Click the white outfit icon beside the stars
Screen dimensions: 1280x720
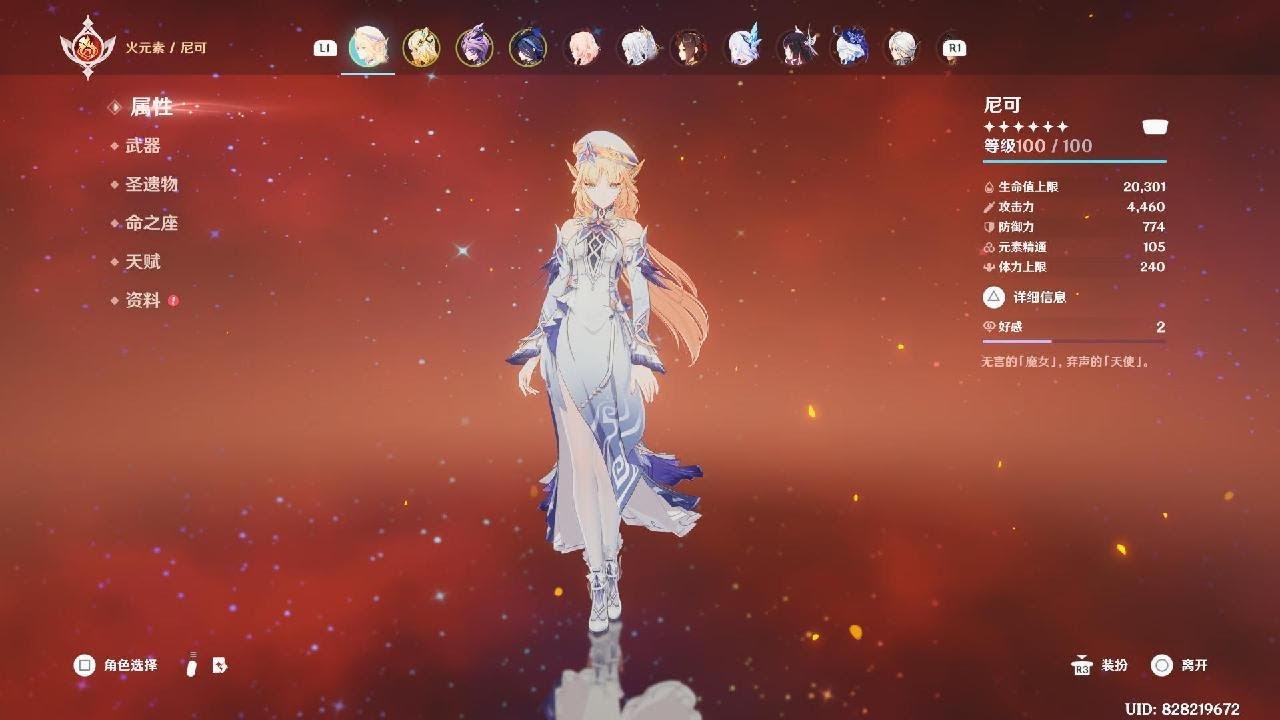[1155, 127]
